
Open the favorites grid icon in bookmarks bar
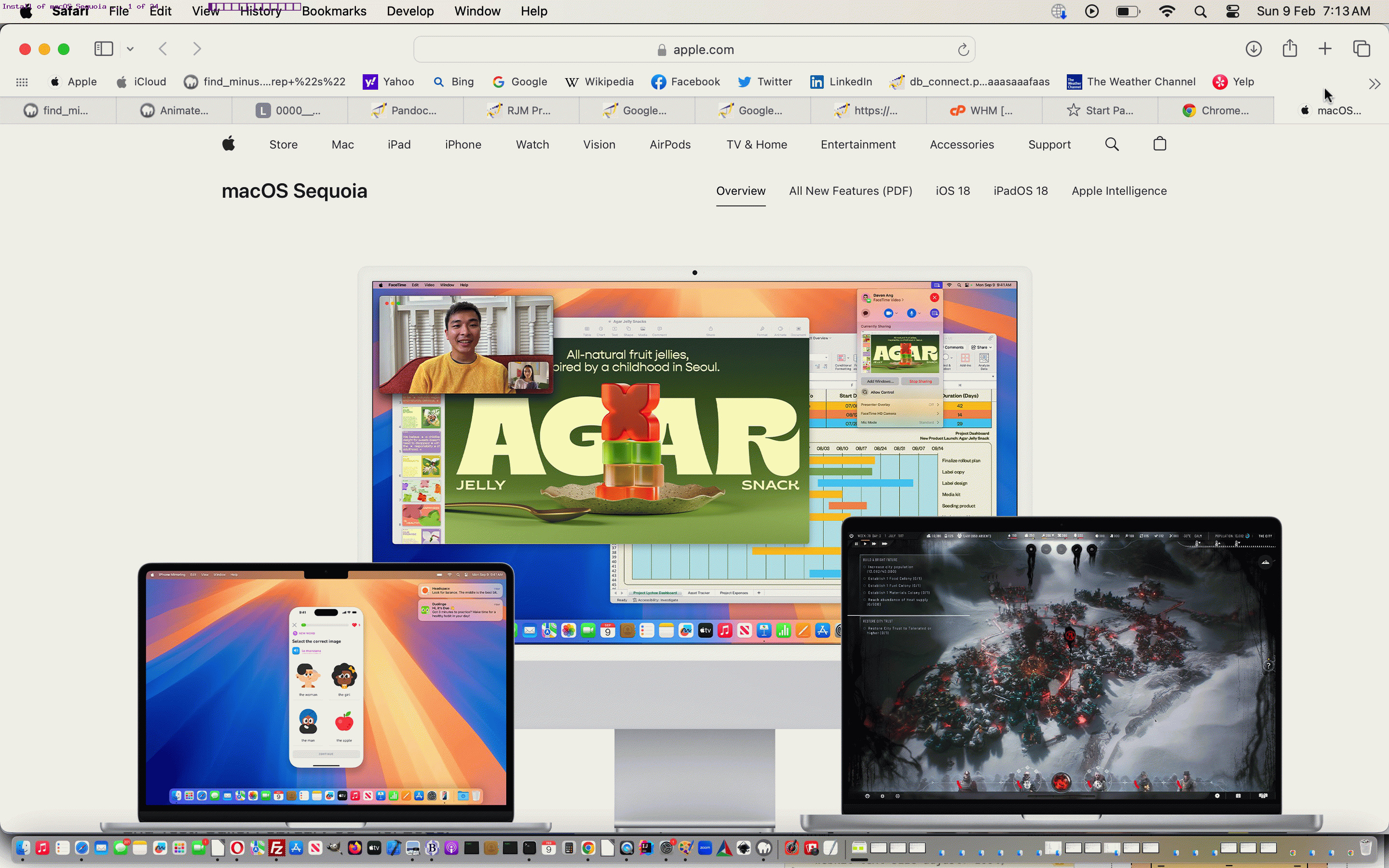pyautogui.click(x=22, y=82)
